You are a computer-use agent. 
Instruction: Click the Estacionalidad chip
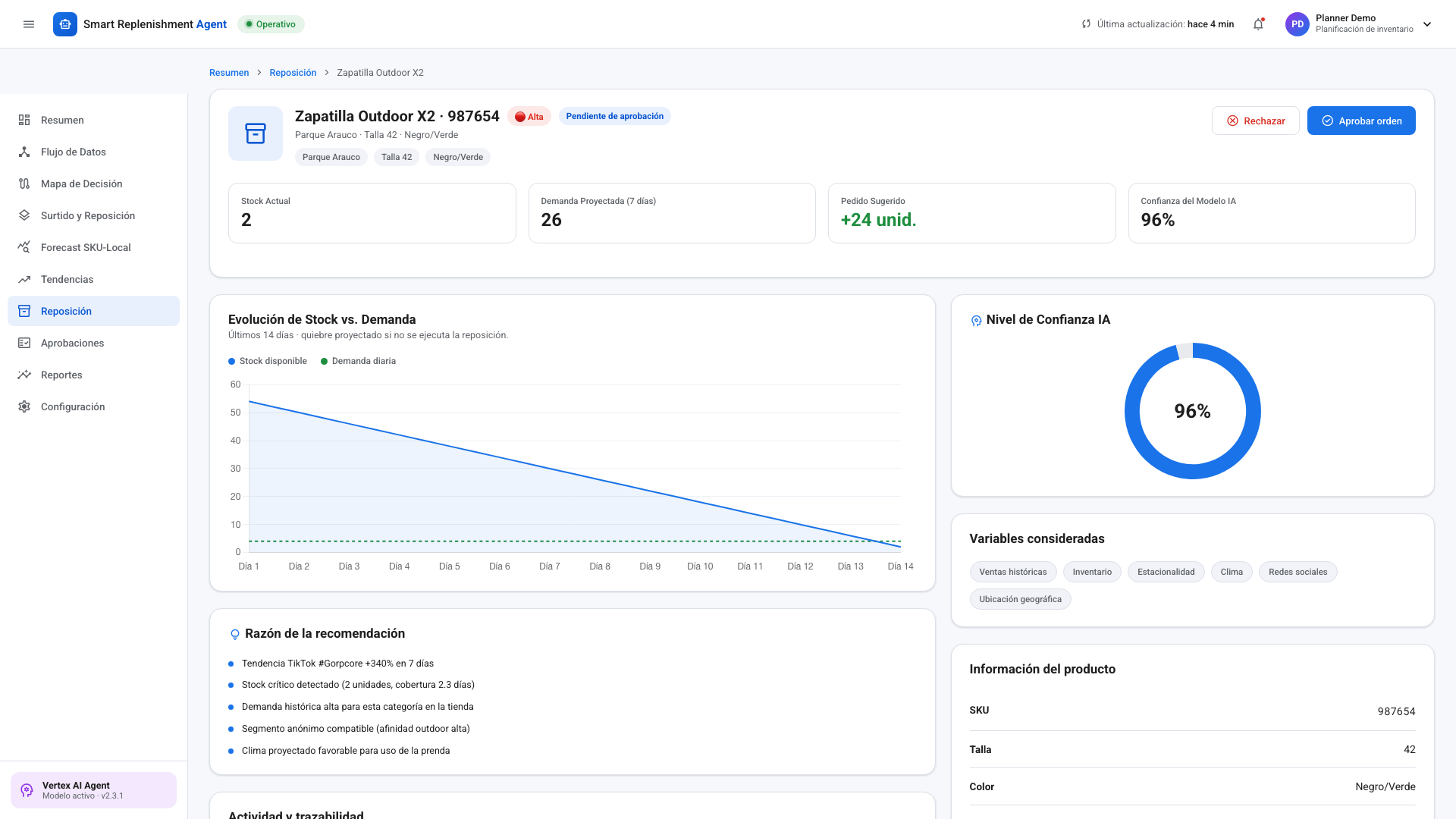click(1166, 572)
